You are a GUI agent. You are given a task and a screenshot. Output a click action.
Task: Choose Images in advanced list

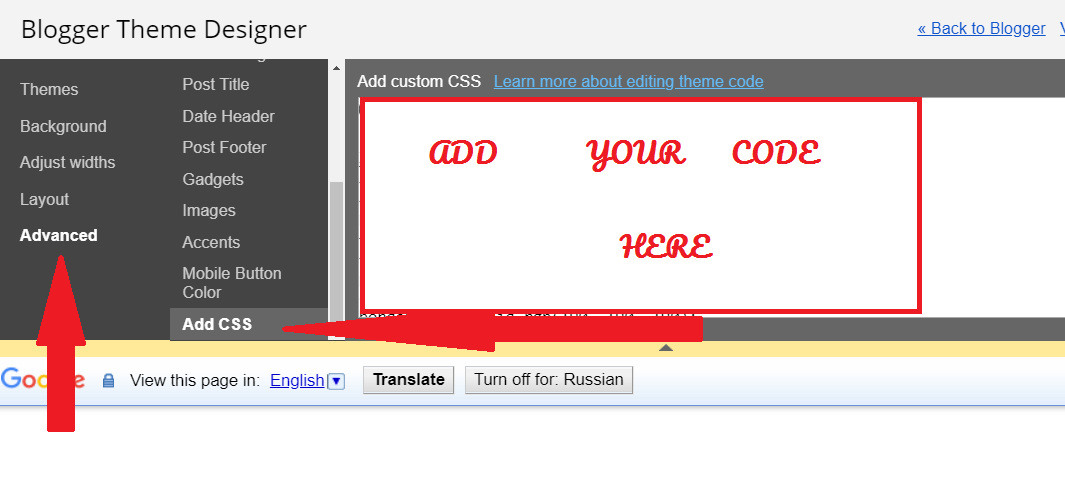pyautogui.click(x=209, y=211)
